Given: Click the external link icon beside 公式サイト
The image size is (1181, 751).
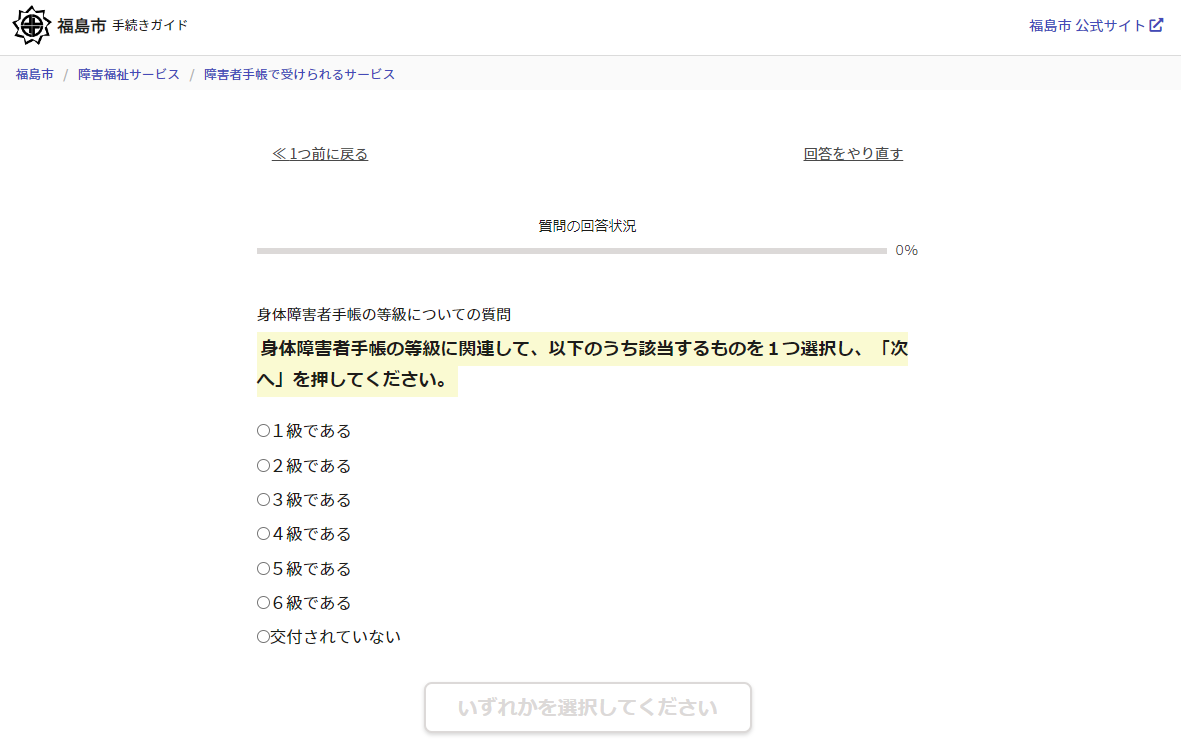Looking at the screenshot, I should [x=1156, y=25].
